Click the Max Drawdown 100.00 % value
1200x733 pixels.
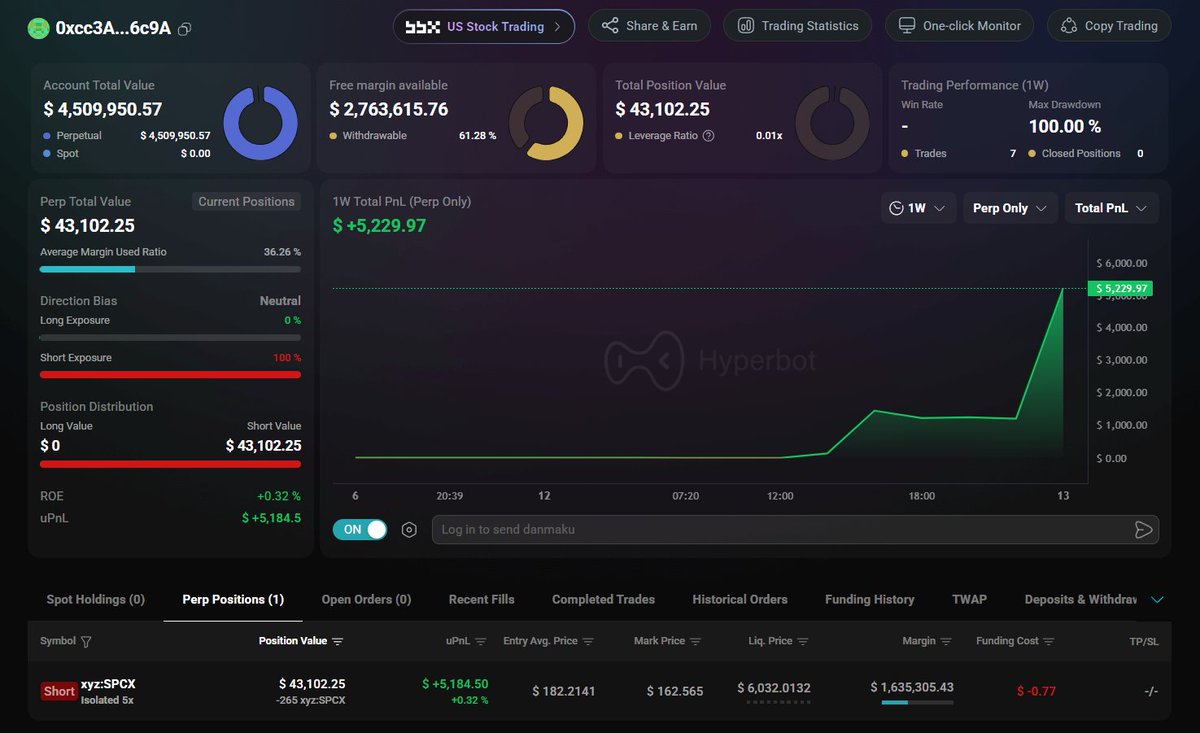pyautogui.click(x=1065, y=126)
